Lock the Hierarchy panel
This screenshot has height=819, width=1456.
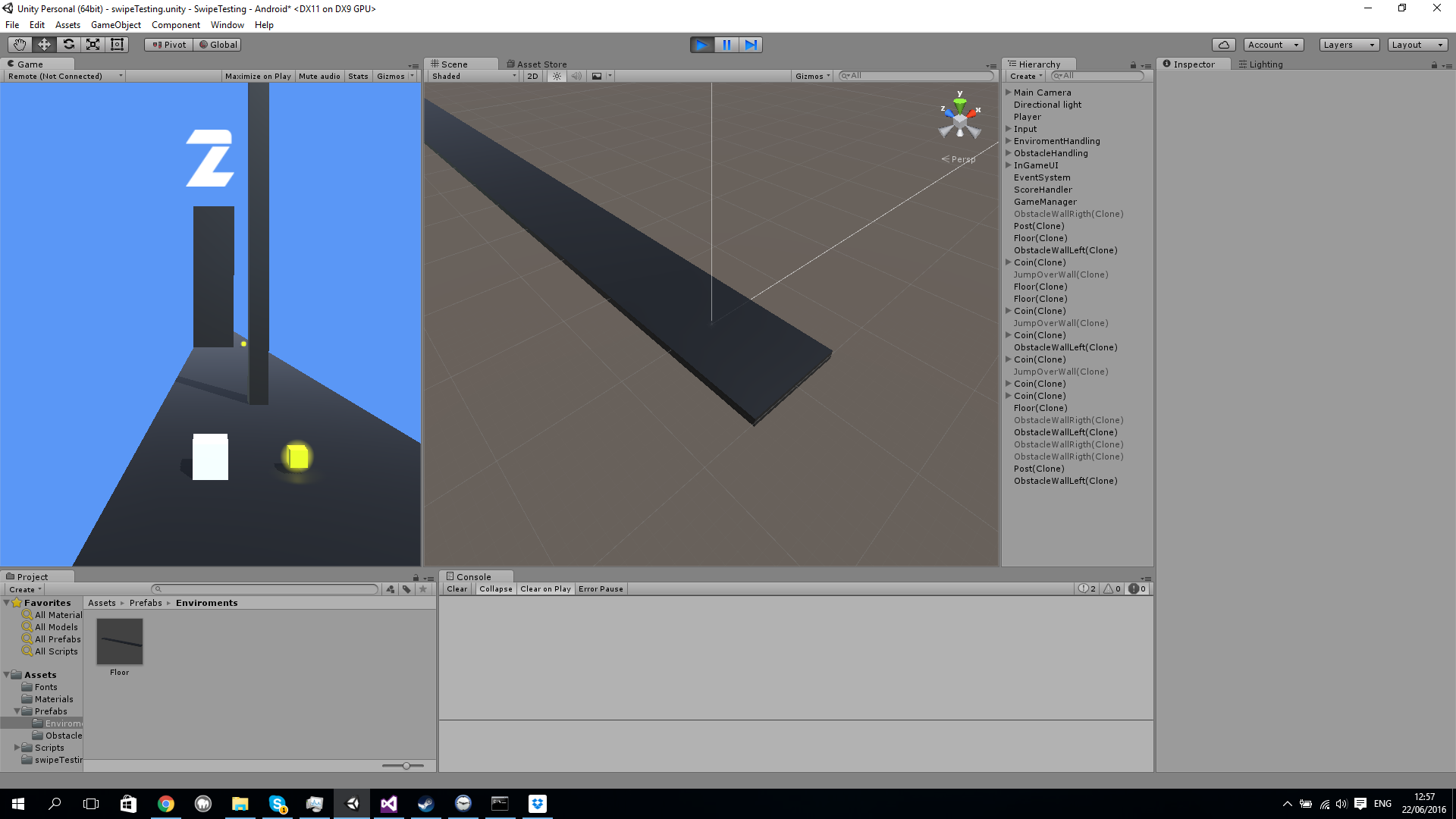pos(1133,65)
